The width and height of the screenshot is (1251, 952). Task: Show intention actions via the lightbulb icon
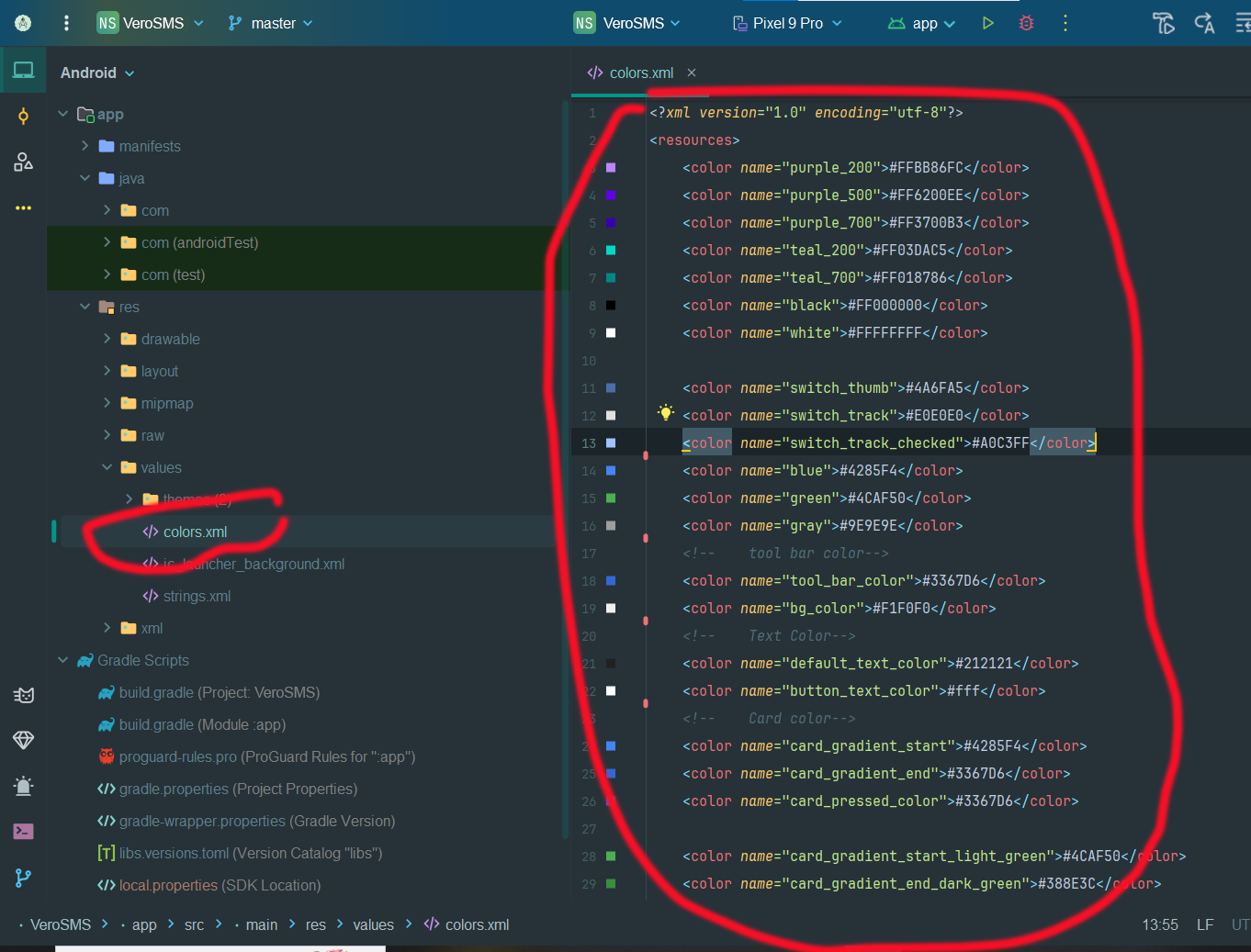666,413
